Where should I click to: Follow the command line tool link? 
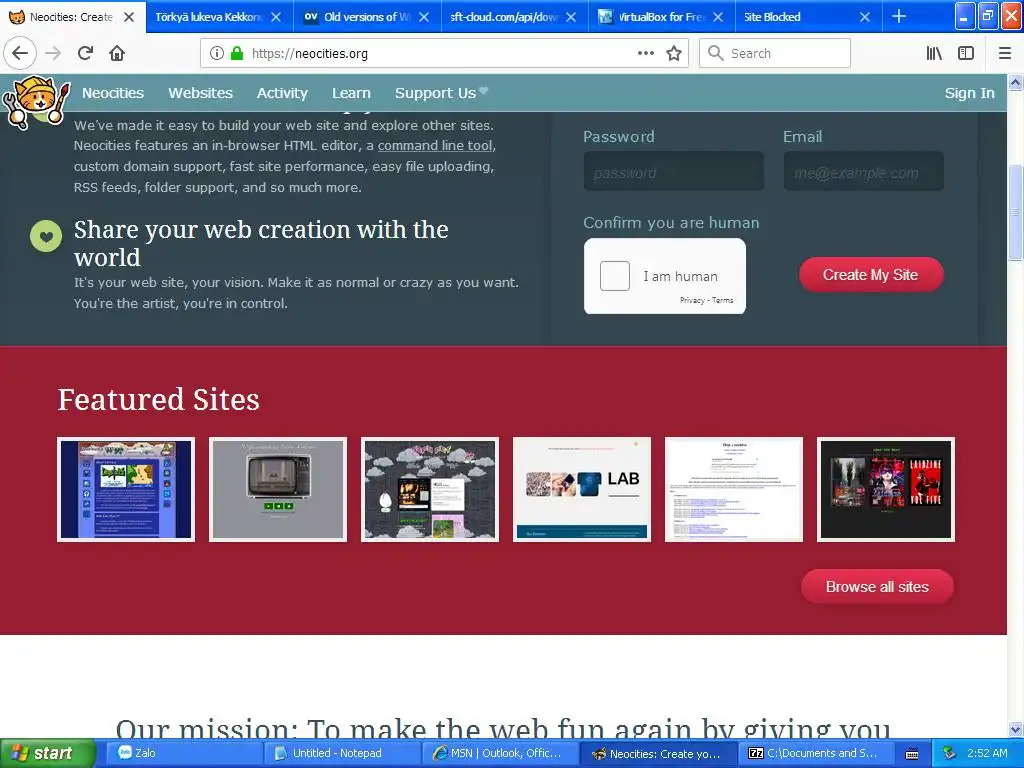pos(435,146)
